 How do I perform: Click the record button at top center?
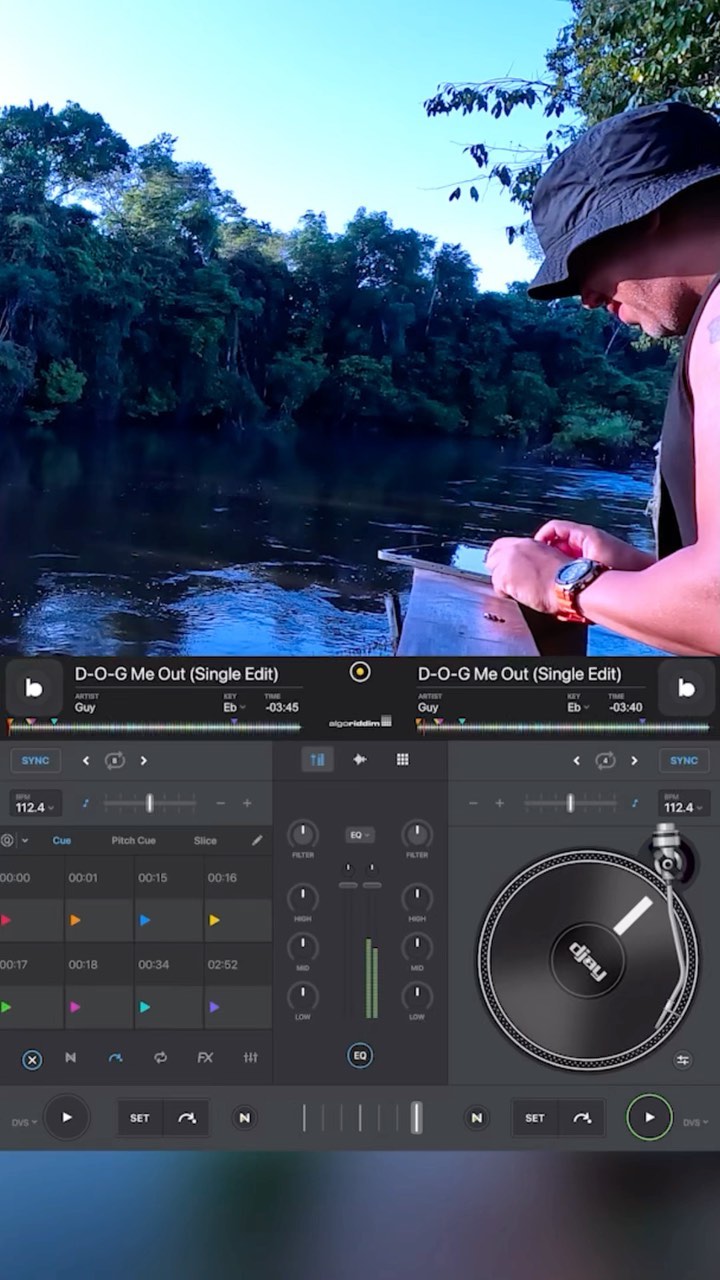click(360, 672)
